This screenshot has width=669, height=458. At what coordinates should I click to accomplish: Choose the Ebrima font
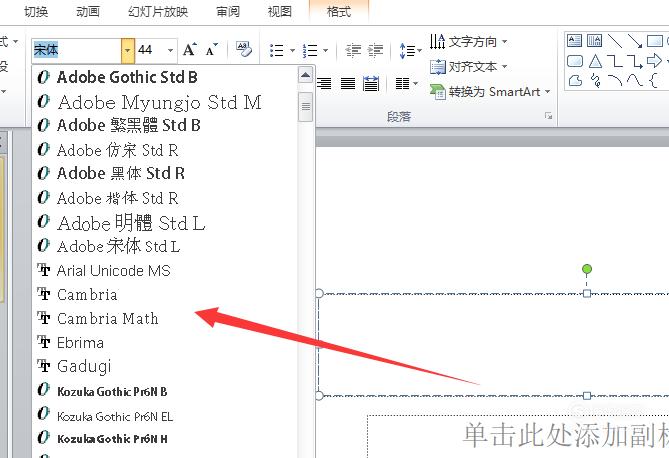tap(165, 342)
